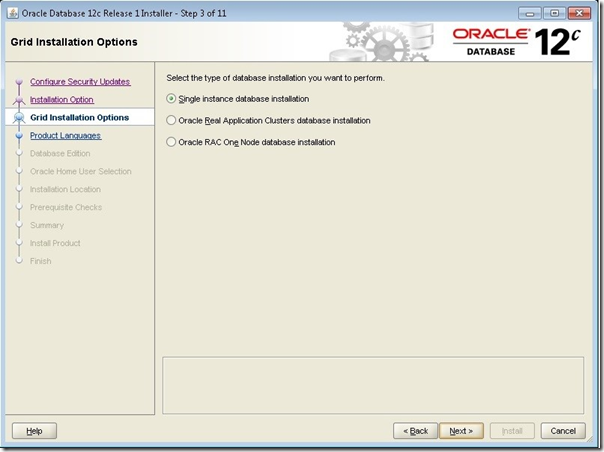Viewport: 604px width, 452px height.
Task: Open the Product Languages step link
Action: pos(65,136)
